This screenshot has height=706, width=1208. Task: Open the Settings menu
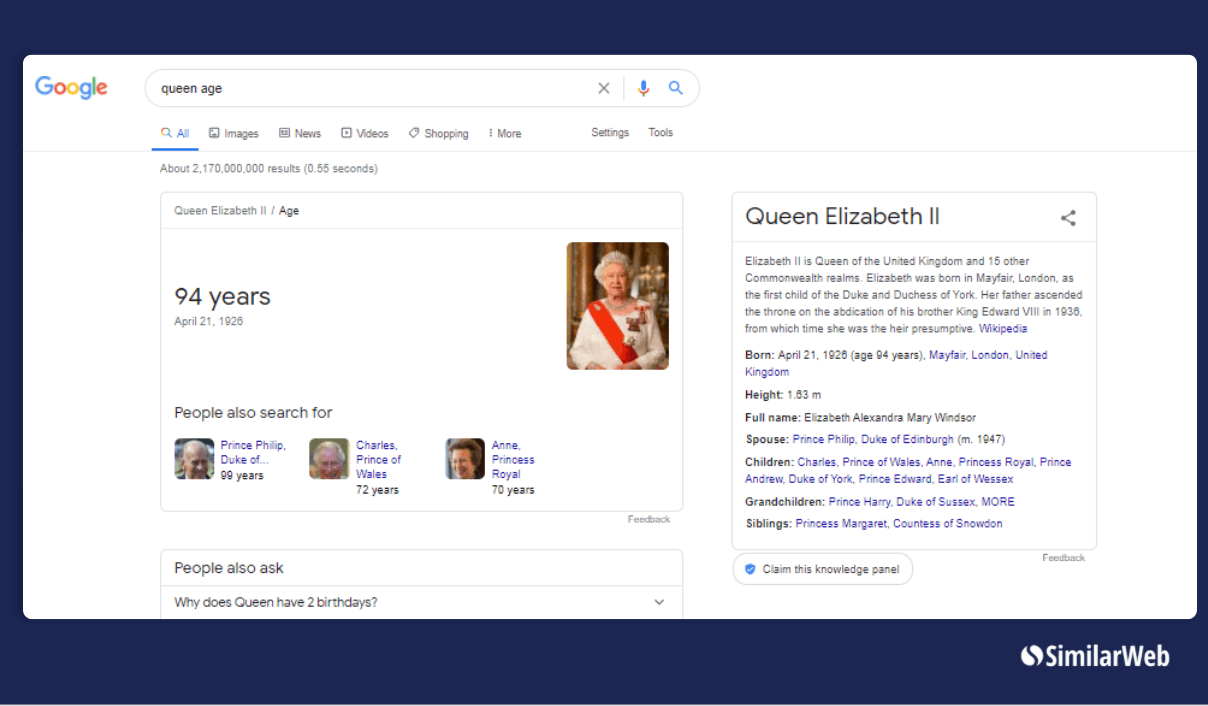tap(610, 132)
